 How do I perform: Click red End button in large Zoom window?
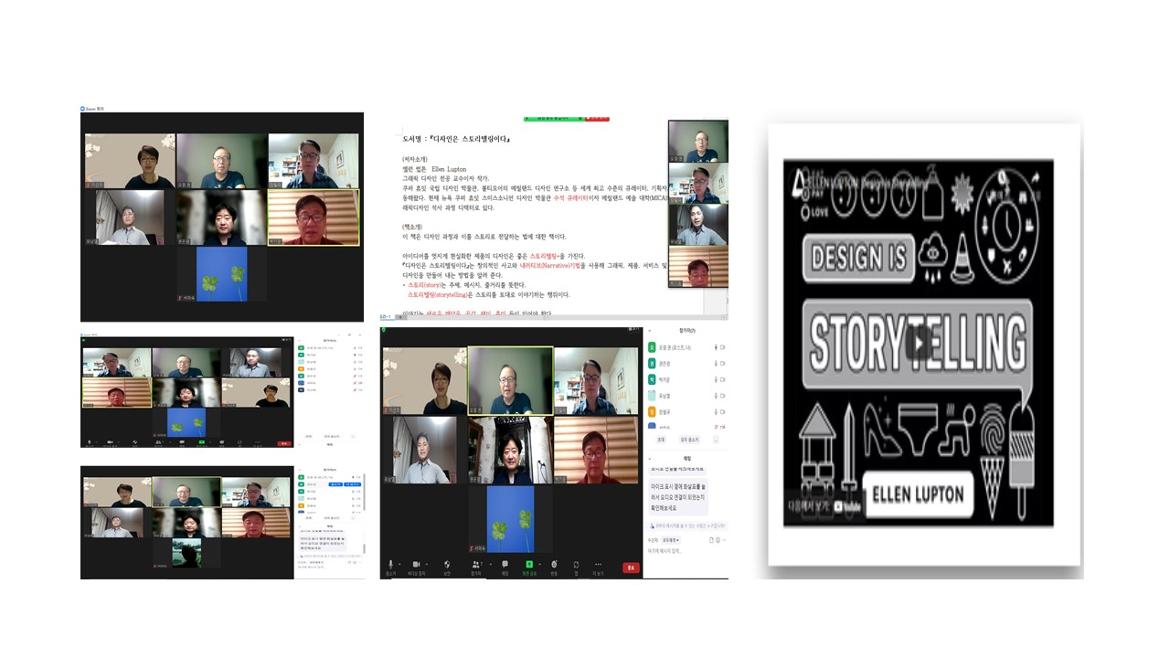[631, 568]
